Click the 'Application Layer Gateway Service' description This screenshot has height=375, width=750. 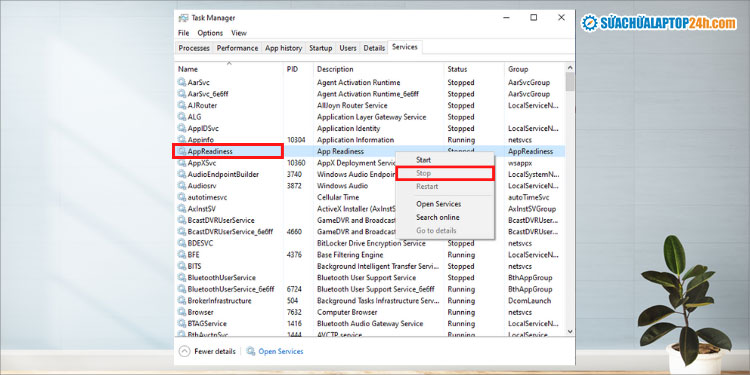pyautogui.click(x=371, y=117)
